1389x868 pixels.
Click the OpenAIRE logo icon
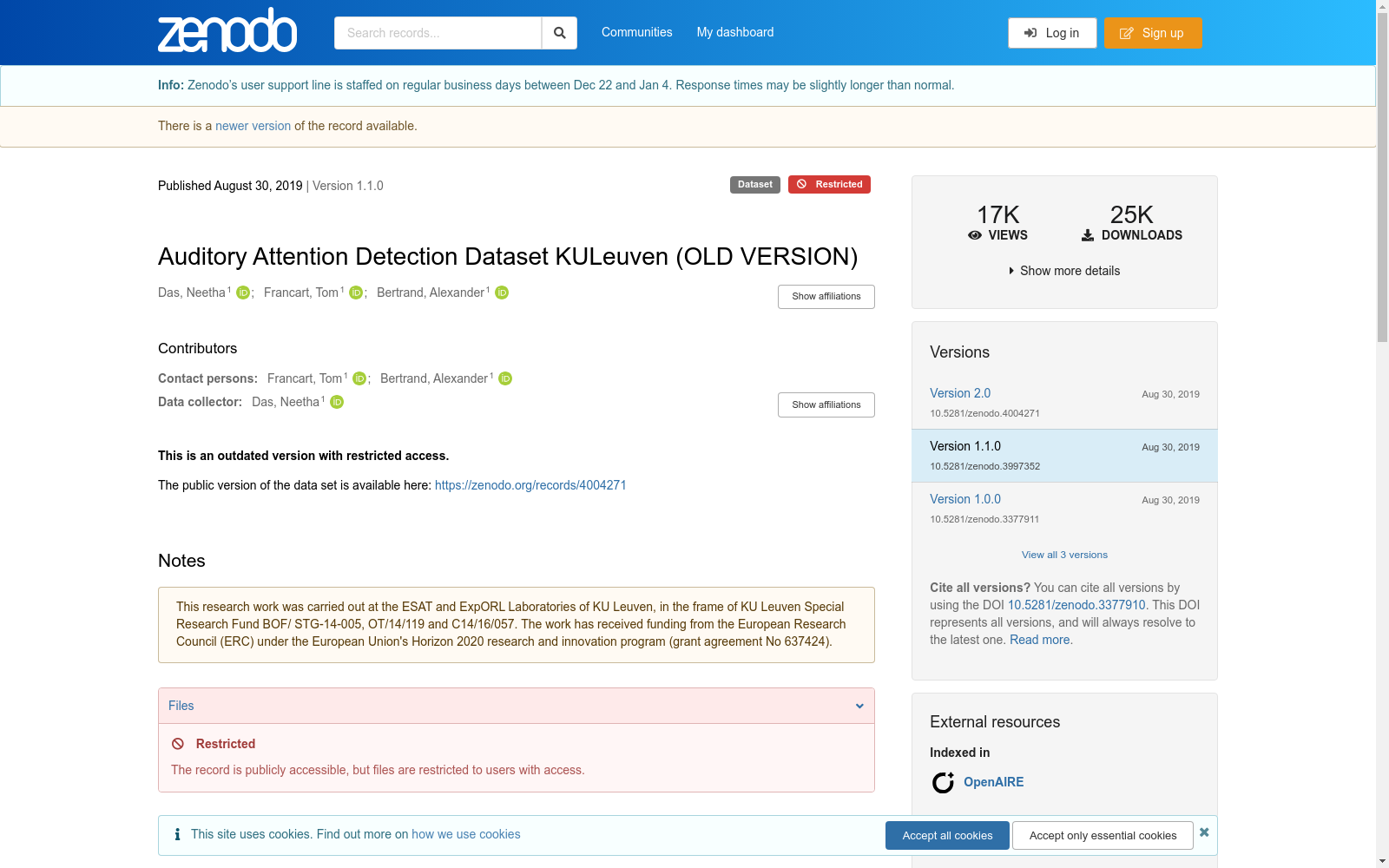coord(943,783)
